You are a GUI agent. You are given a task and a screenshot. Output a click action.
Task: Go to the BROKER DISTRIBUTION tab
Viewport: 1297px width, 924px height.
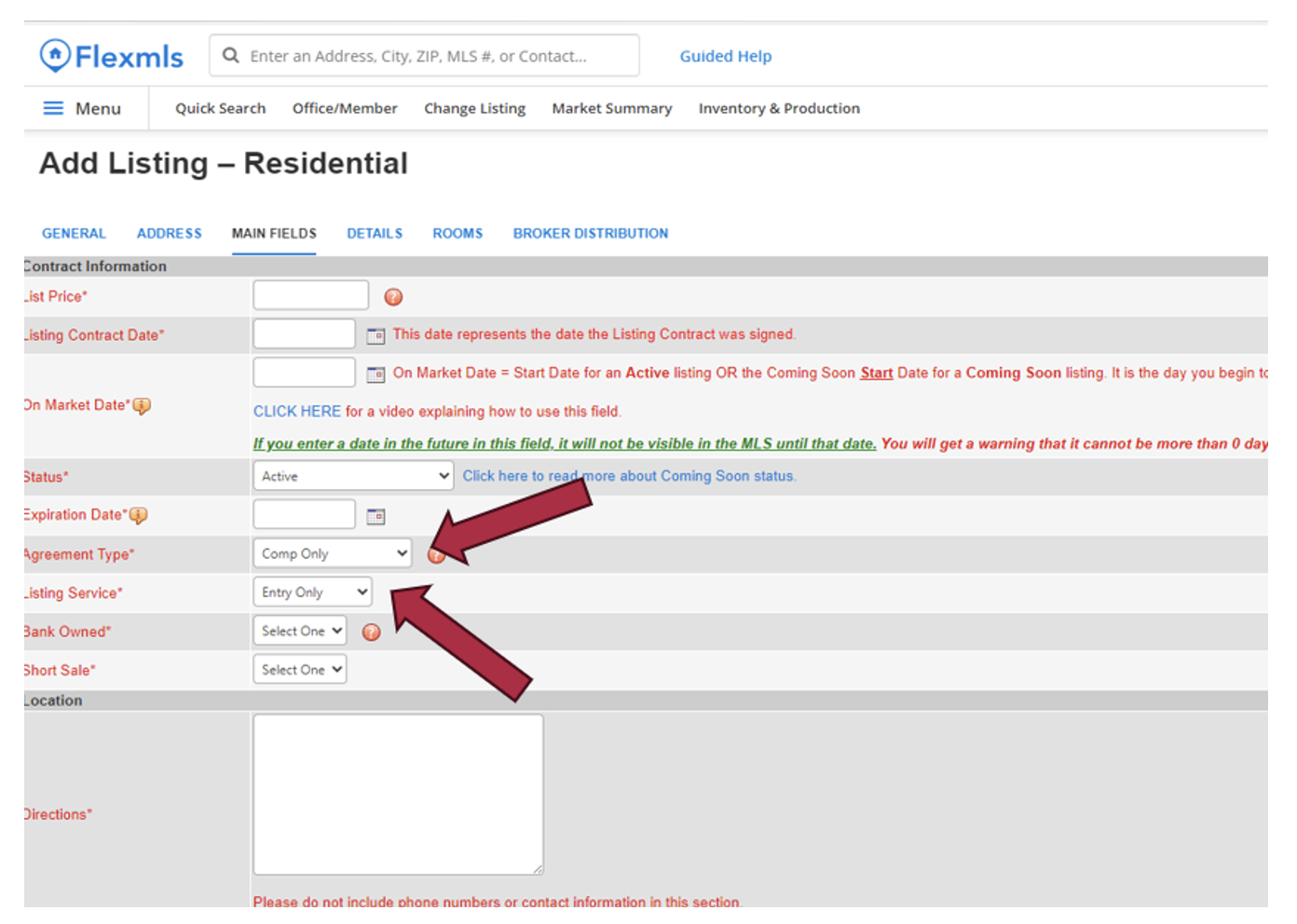(x=590, y=234)
